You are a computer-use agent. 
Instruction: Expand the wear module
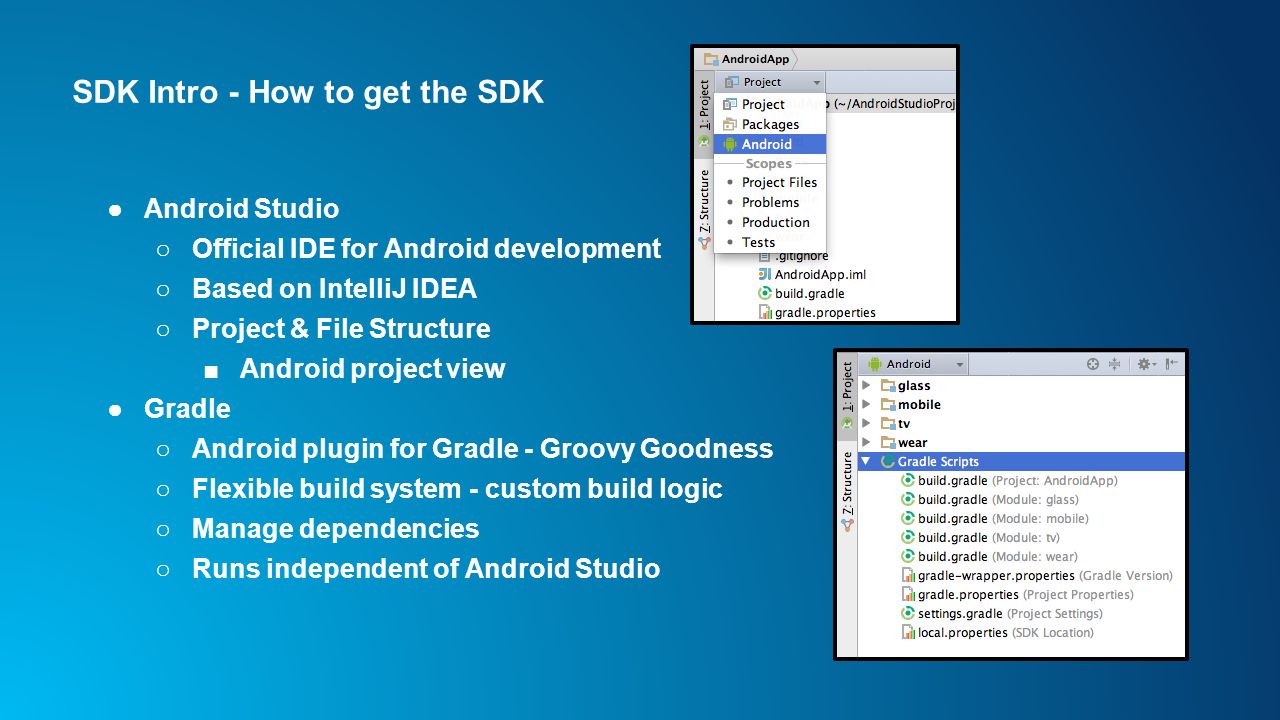(866, 442)
